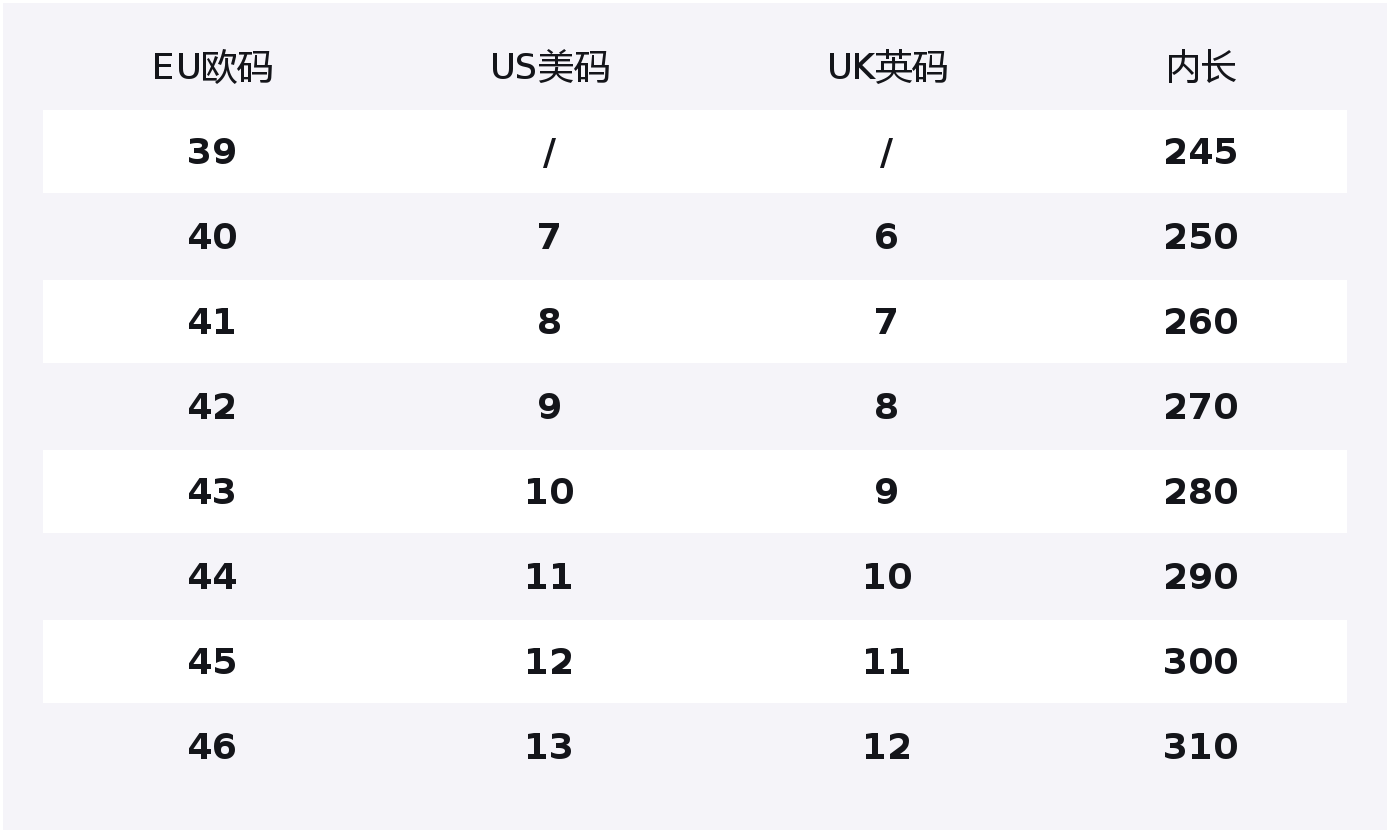Click the 内长 column header

[1201, 68]
